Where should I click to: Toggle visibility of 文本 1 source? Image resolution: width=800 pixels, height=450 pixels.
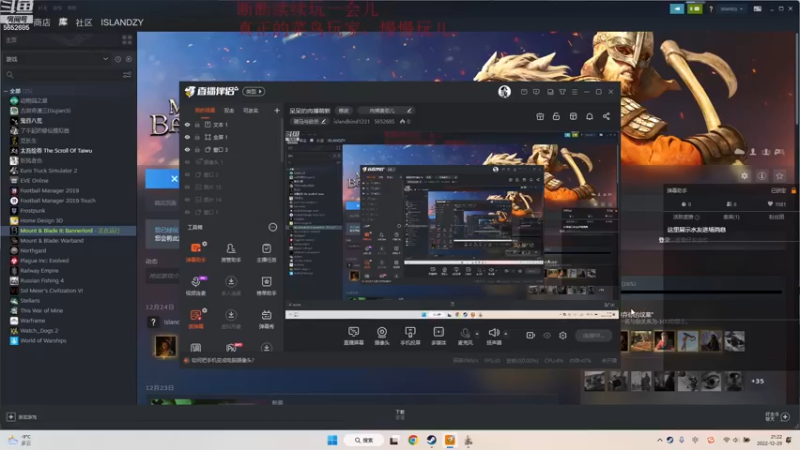(187, 124)
